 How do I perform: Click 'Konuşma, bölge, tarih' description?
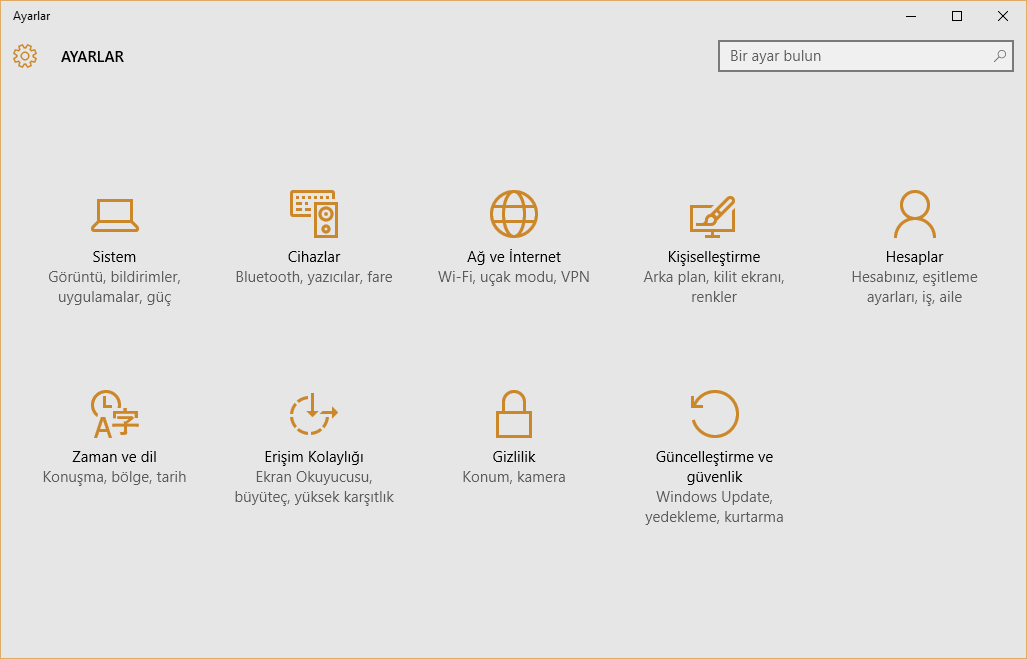point(115,477)
